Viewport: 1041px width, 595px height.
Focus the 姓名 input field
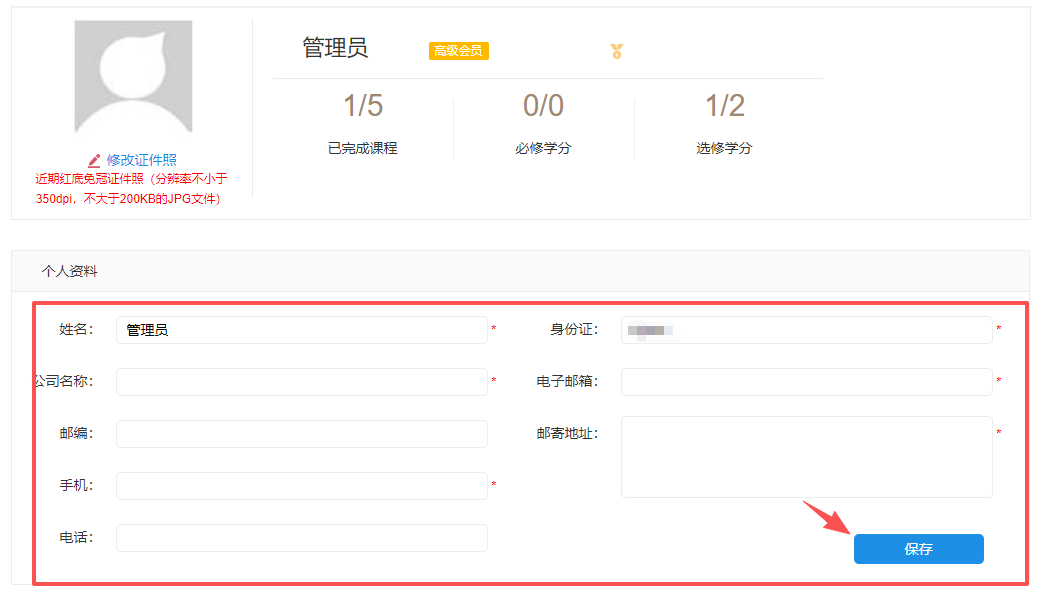coord(301,330)
